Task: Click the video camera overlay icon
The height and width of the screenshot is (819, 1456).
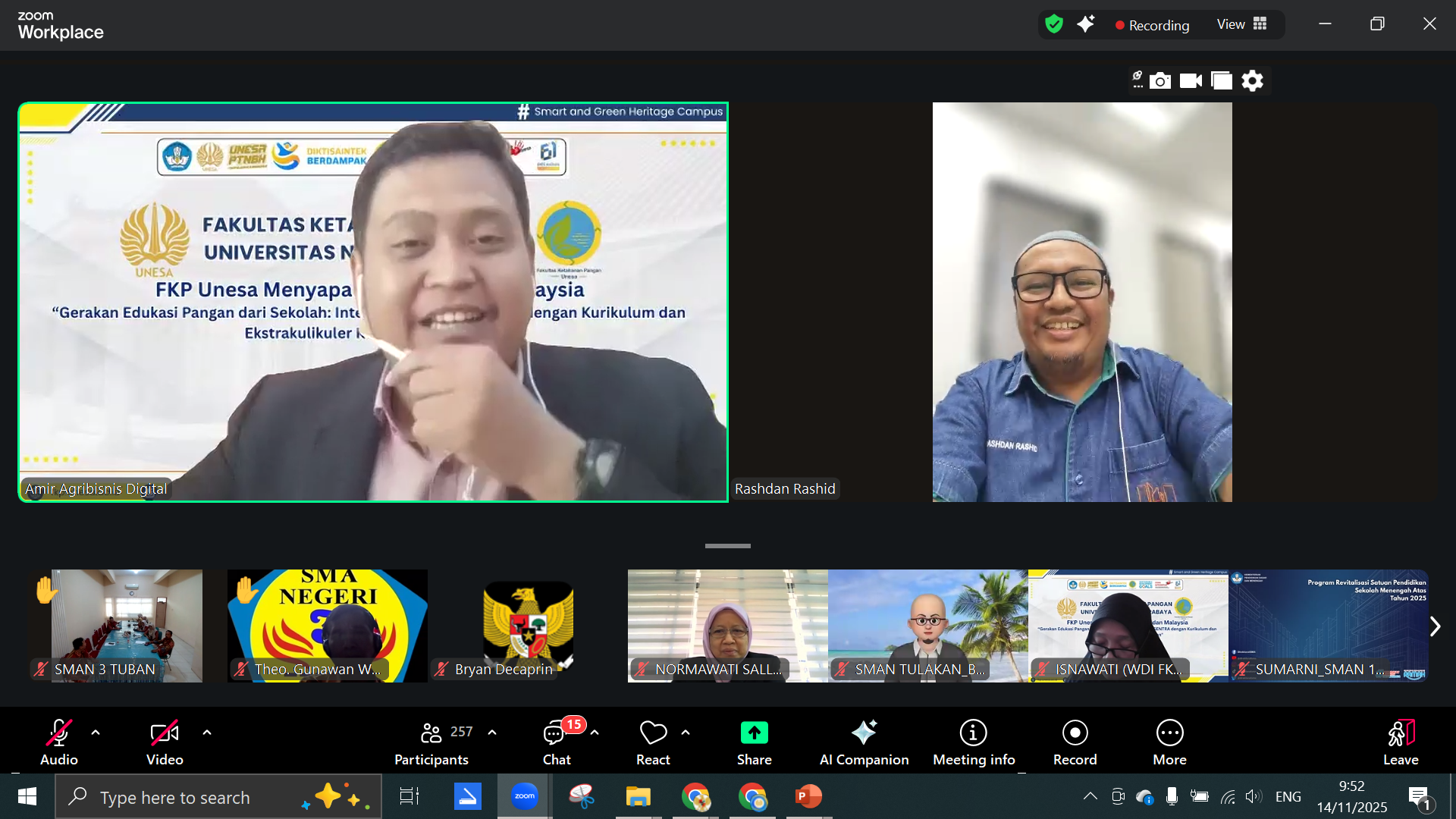Action: pos(1191,80)
